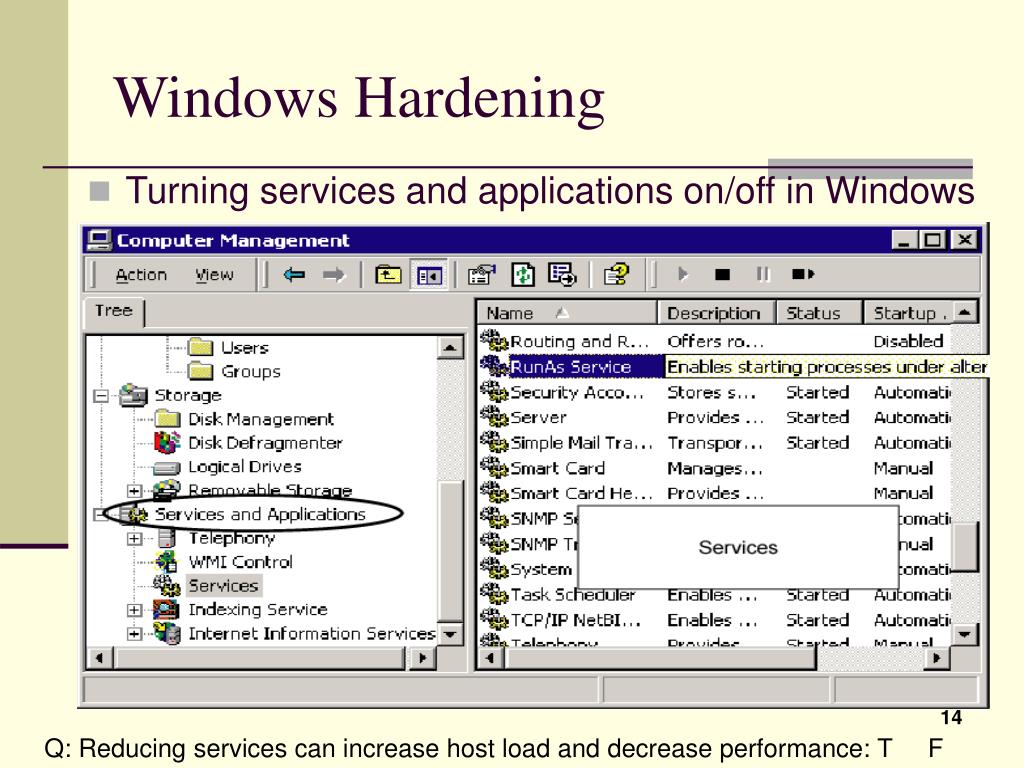Click the Forward arrow toolbar button
Screen dimensions: 1024x768
point(334,275)
